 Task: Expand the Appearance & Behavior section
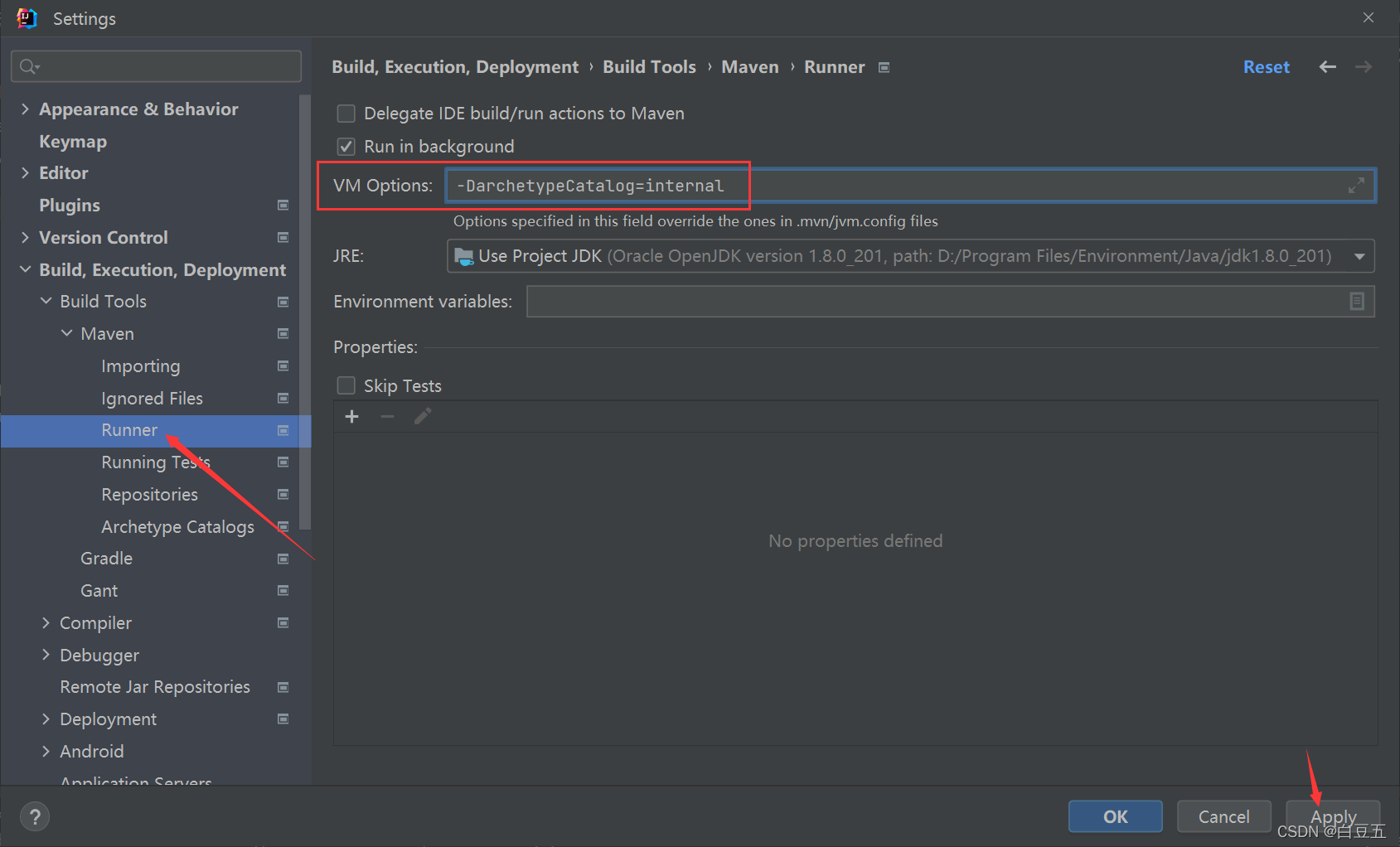tap(25, 109)
